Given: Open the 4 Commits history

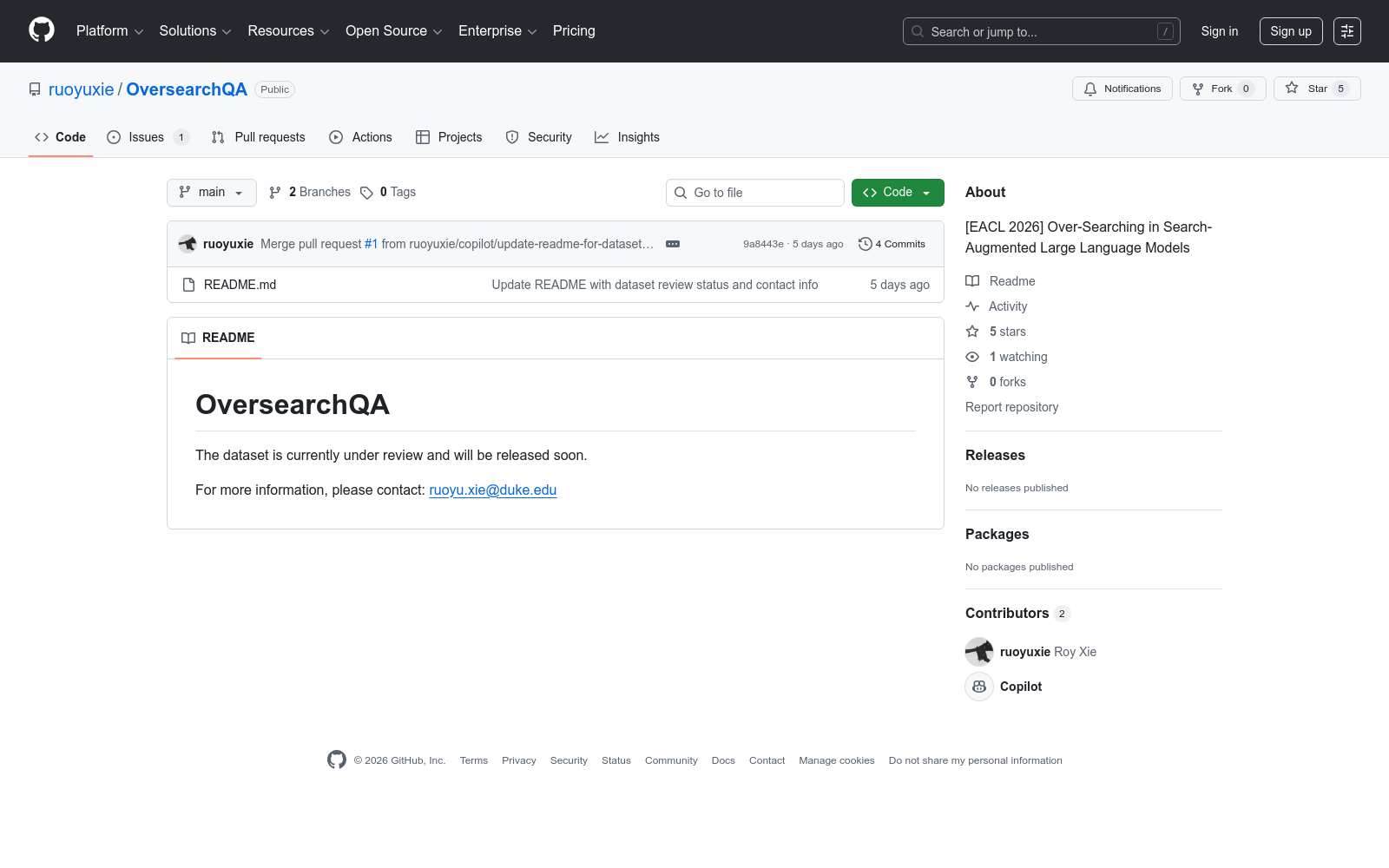Looking at the screenshot, I should pyautogui.click(x=892, y=244).
